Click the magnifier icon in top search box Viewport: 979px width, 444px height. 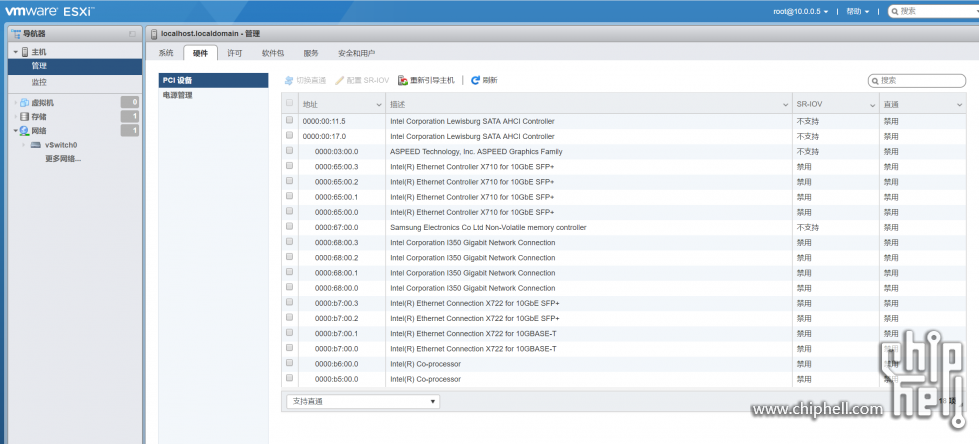click(895, 11)
